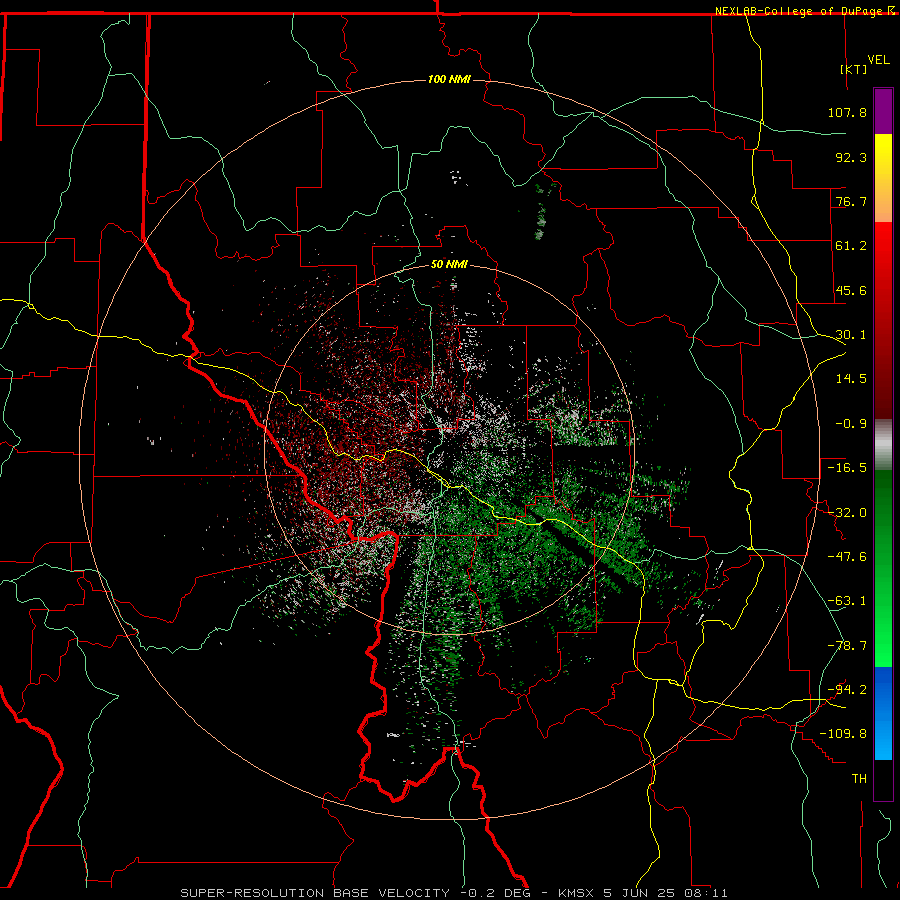Pick the blue segment of color bar
900x900 pixels.
pyautogui.click(x=883, y=713)
